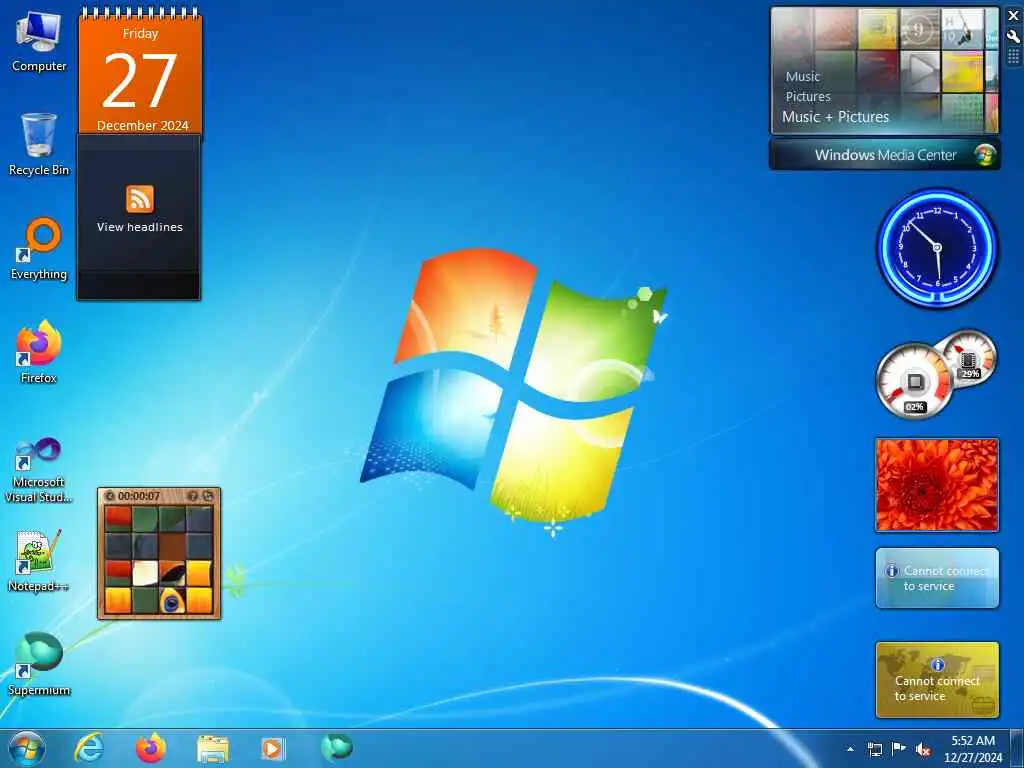This screenshot has height=768, width=1024.
Task: Click the countdown number 9 thumbnail
Action: point(920,29)
